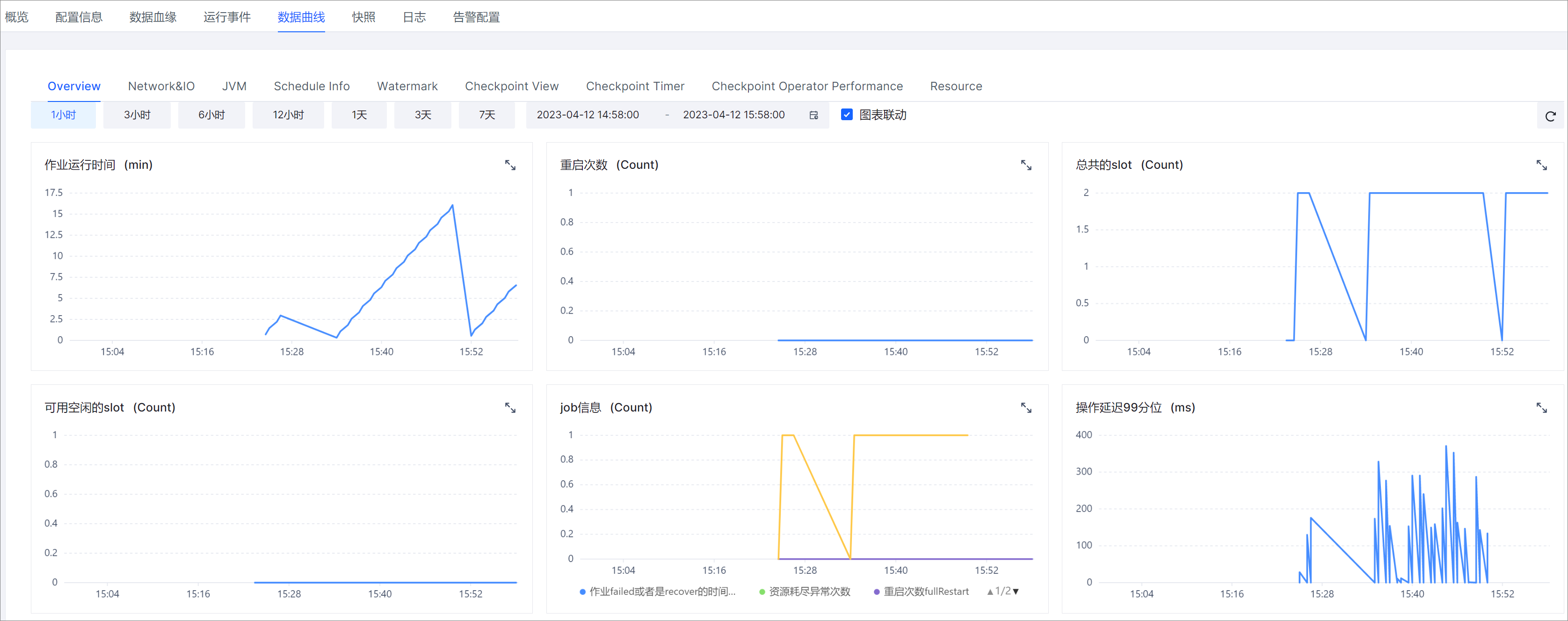Select the 3天 time range
This screenshot has width=1568, height=621.
click(422, 115)
